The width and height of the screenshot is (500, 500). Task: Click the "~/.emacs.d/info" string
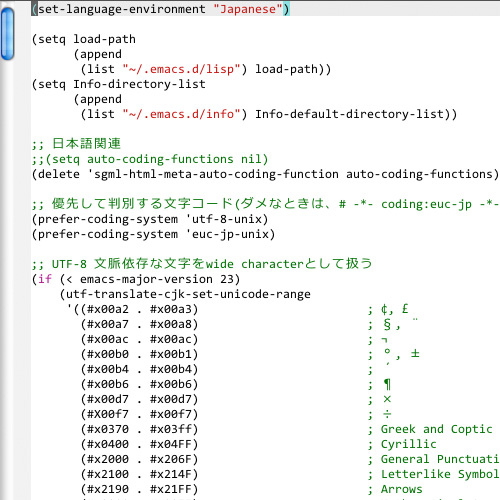click(x=181, y=114)
